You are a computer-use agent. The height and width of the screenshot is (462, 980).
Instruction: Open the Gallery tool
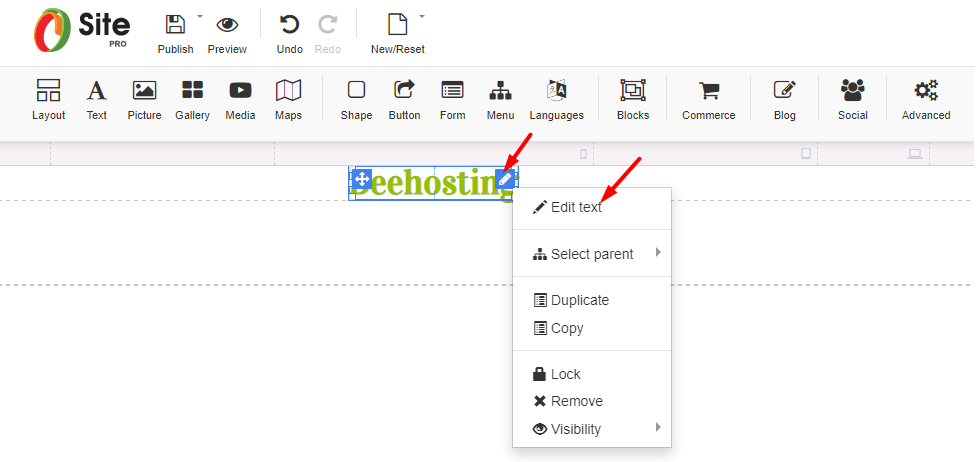pyautogui.click(x=192, y=99)
